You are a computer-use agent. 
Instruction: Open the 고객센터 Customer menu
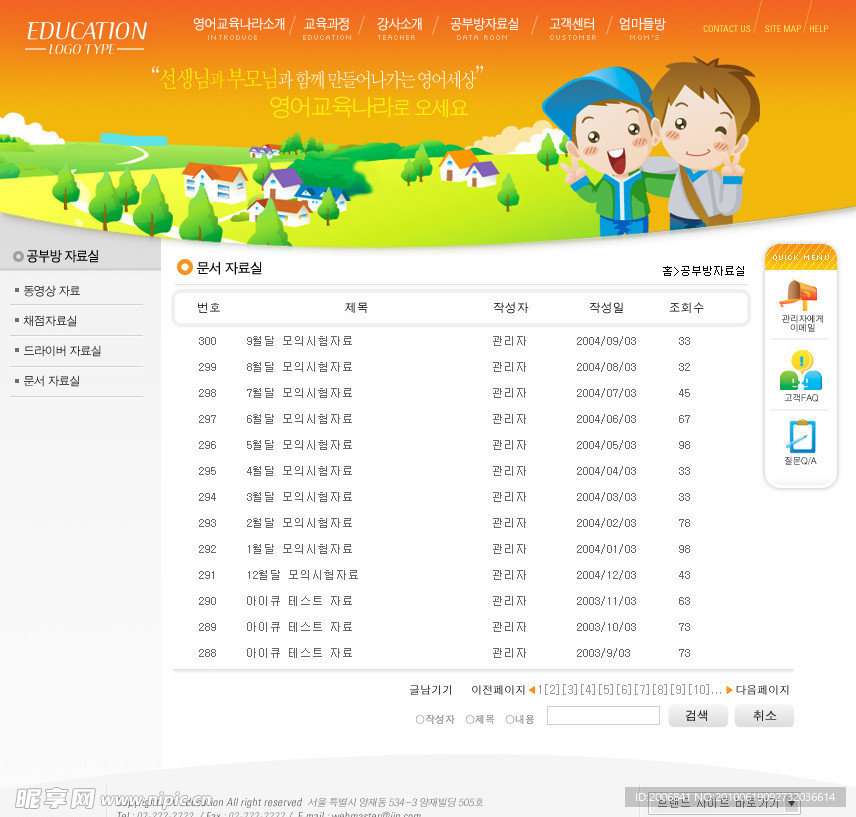pyautogui.click(x=572, y=29)
